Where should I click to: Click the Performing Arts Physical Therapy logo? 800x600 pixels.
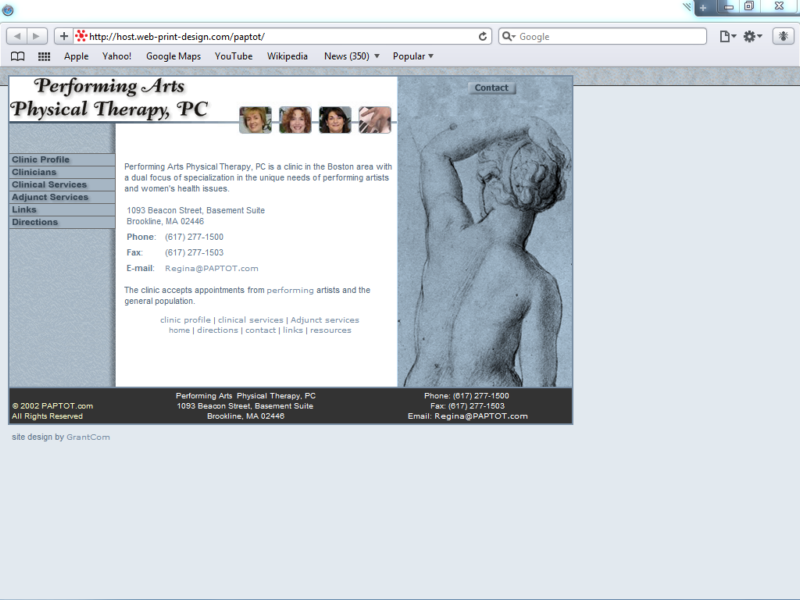pos(110,98)
